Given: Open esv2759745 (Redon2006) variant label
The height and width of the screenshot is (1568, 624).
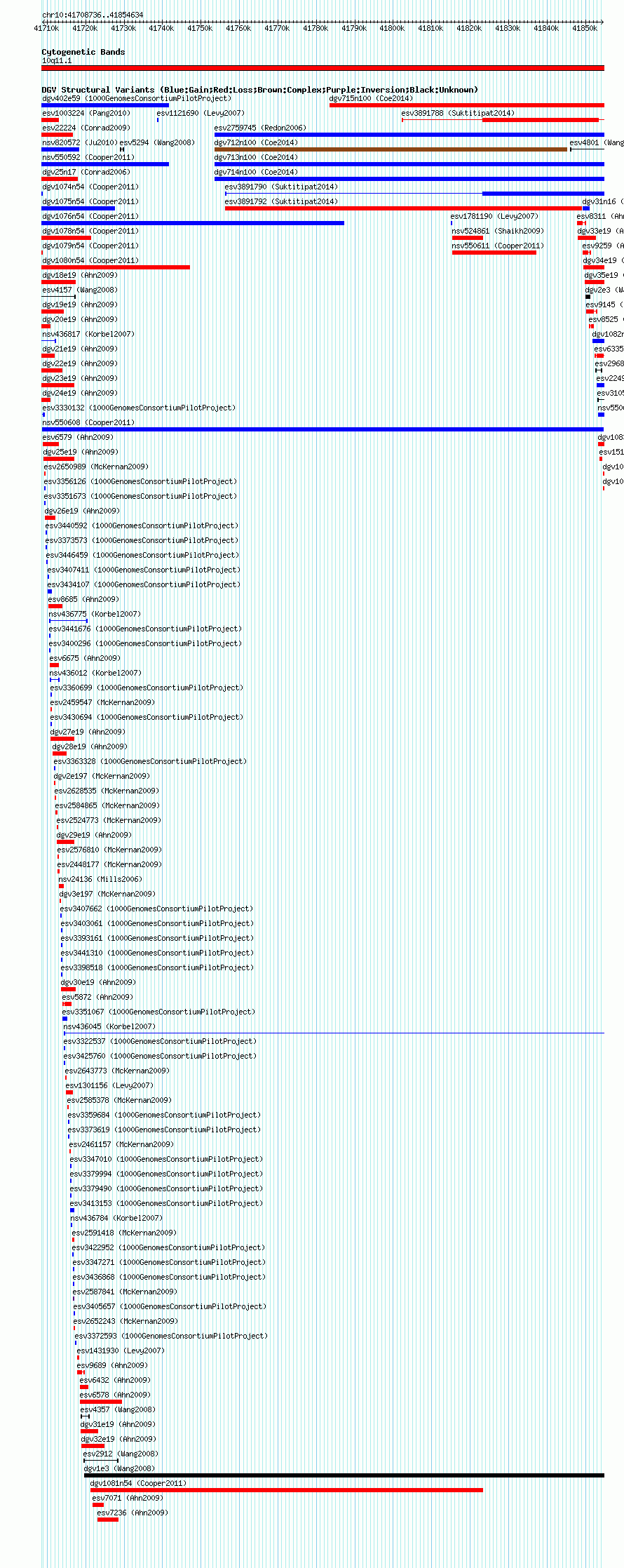Looking at the screenshot, I should 261,128.
